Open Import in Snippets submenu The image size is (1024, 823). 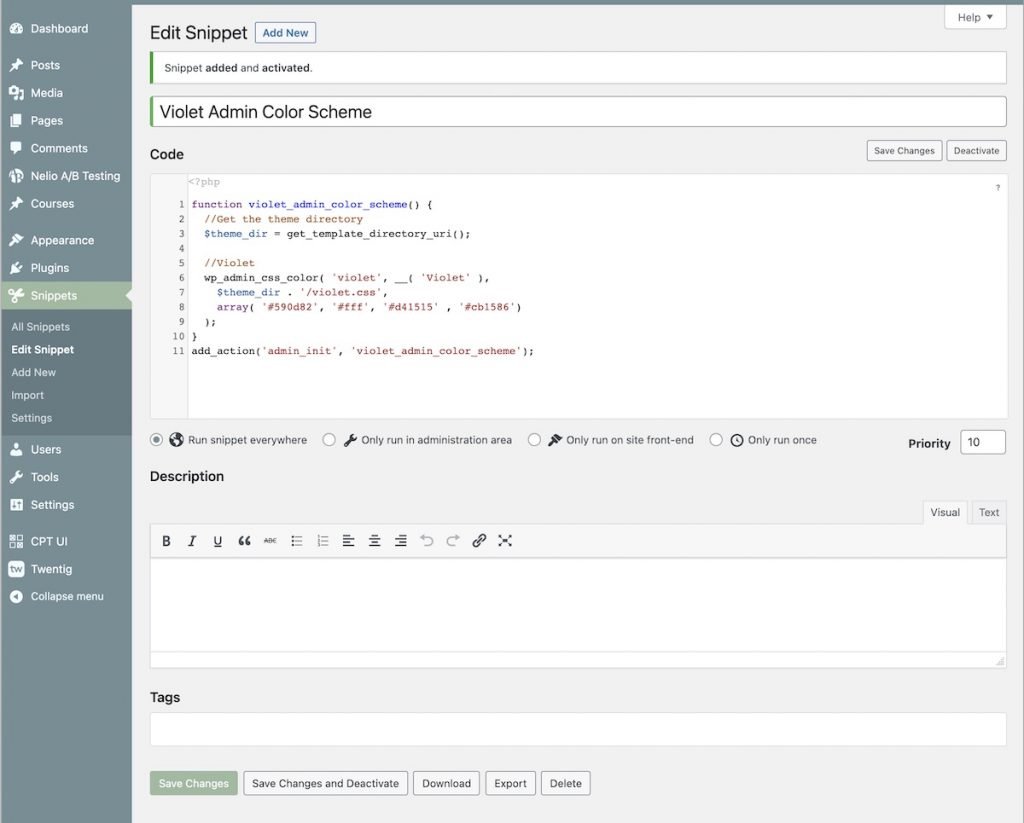click(x=27, y=395)
